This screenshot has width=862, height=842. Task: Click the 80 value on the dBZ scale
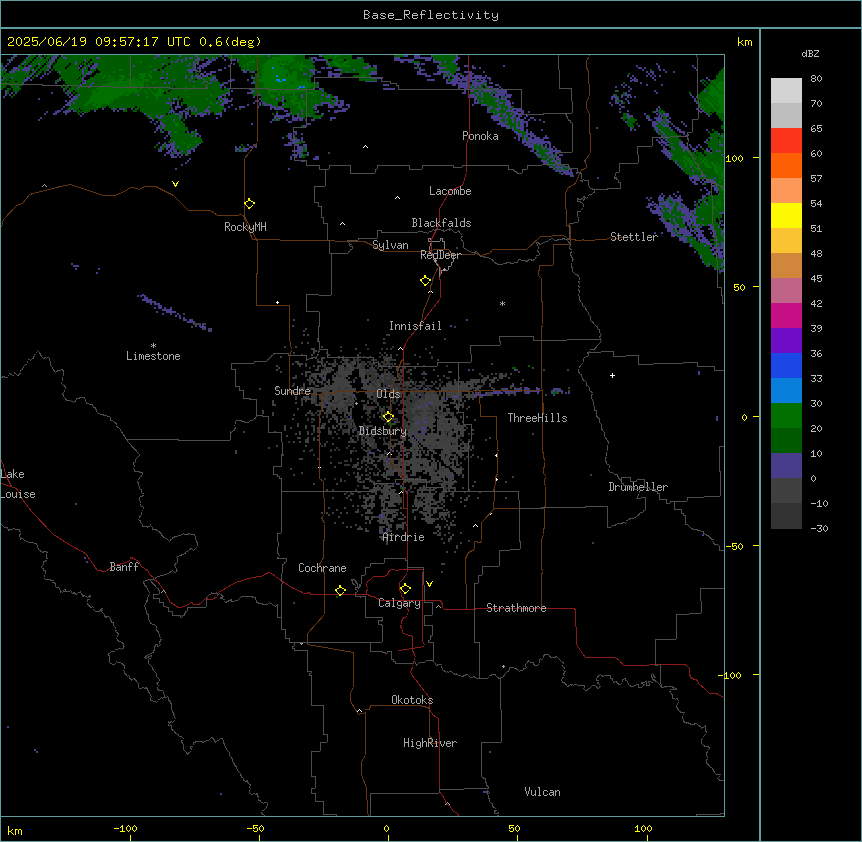coord(816,79)
